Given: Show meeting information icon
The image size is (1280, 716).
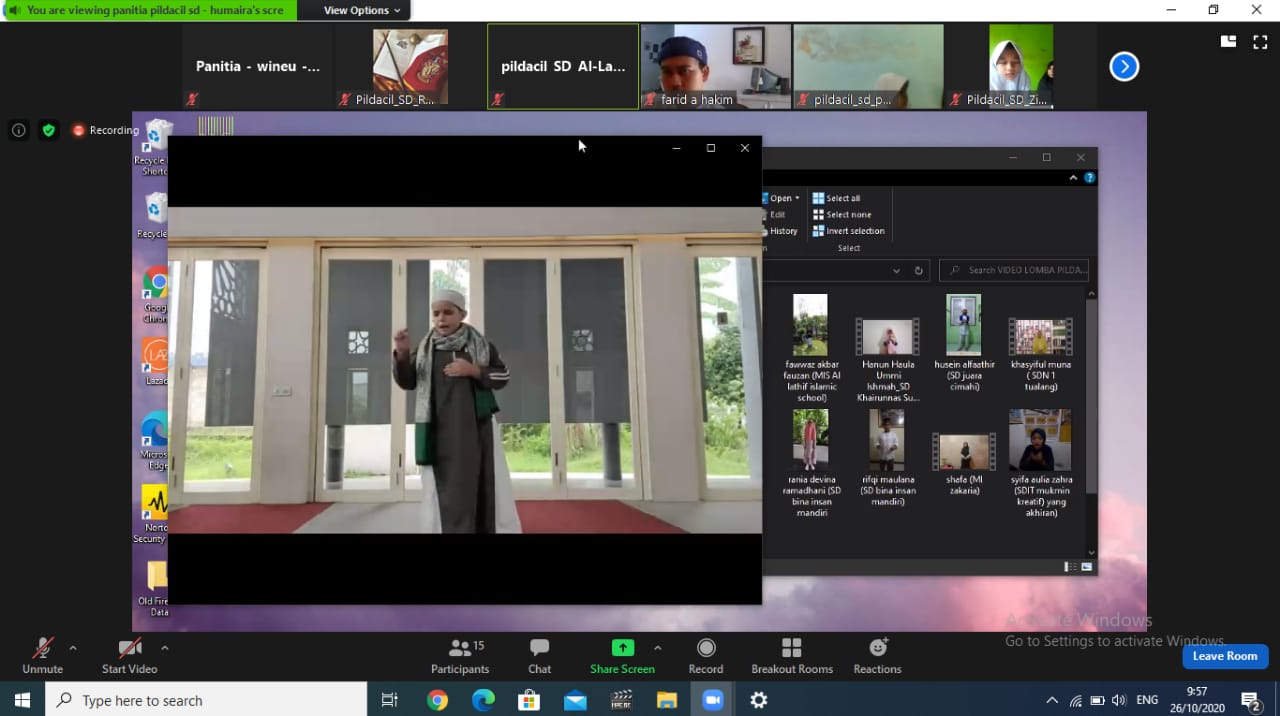Looking at the screenshot, I should tap(18, 130).
